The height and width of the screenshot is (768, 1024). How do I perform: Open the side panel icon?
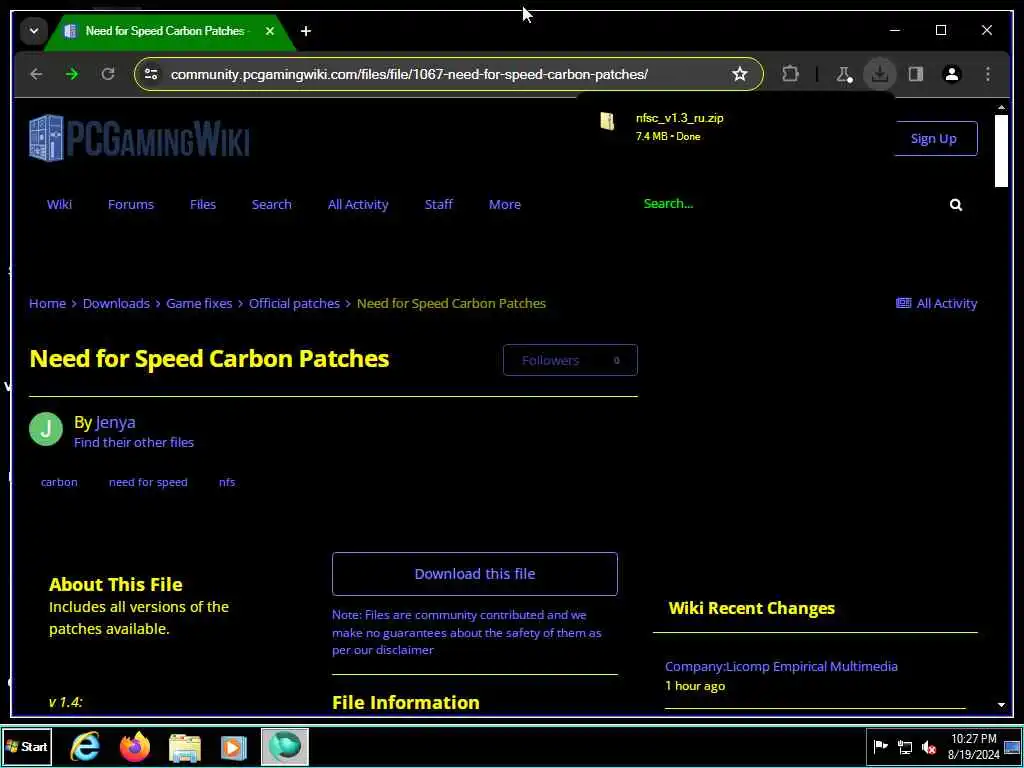tap(916, 74)
